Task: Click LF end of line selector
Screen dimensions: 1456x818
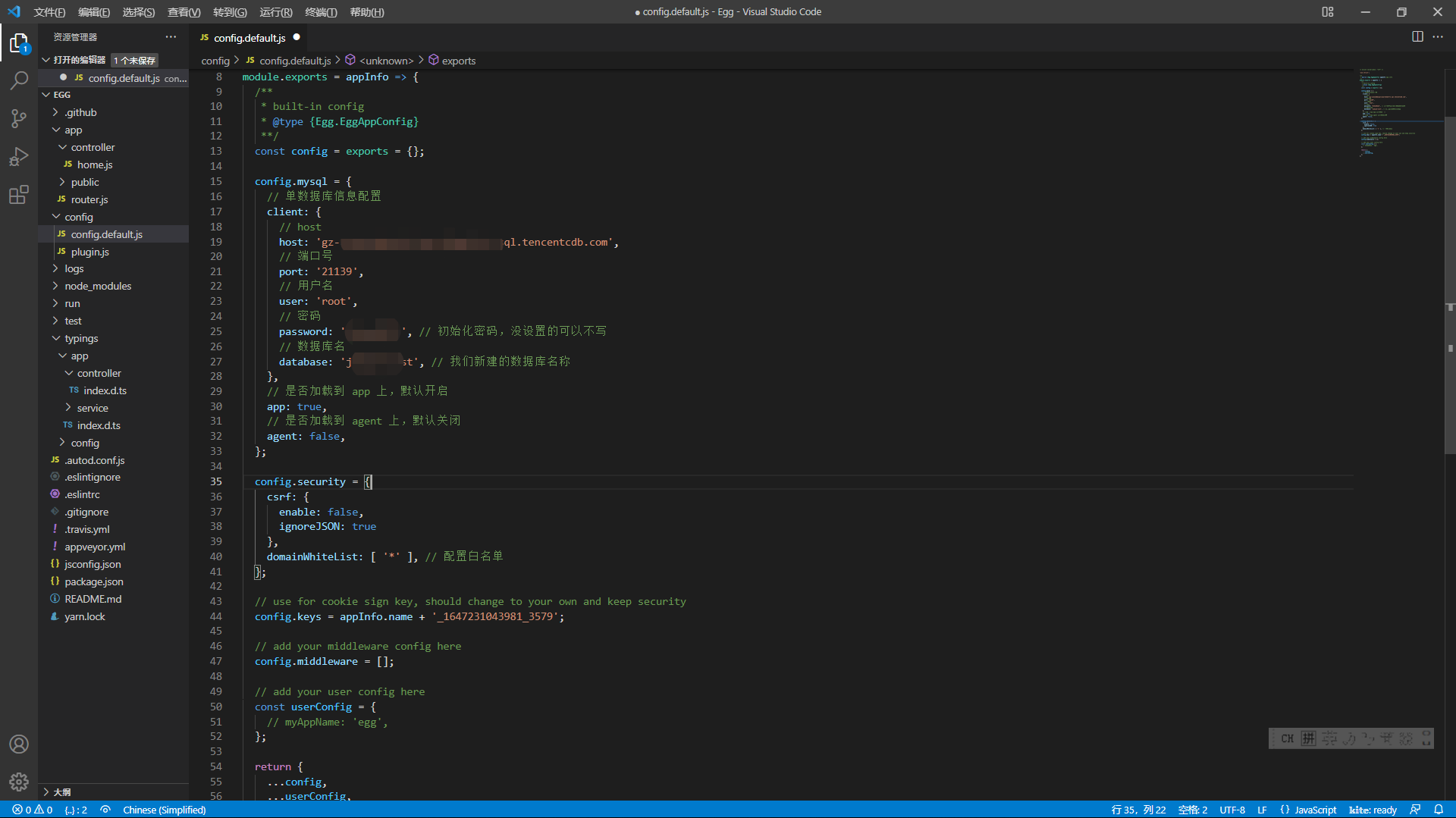Action: tap(1263, 810)
